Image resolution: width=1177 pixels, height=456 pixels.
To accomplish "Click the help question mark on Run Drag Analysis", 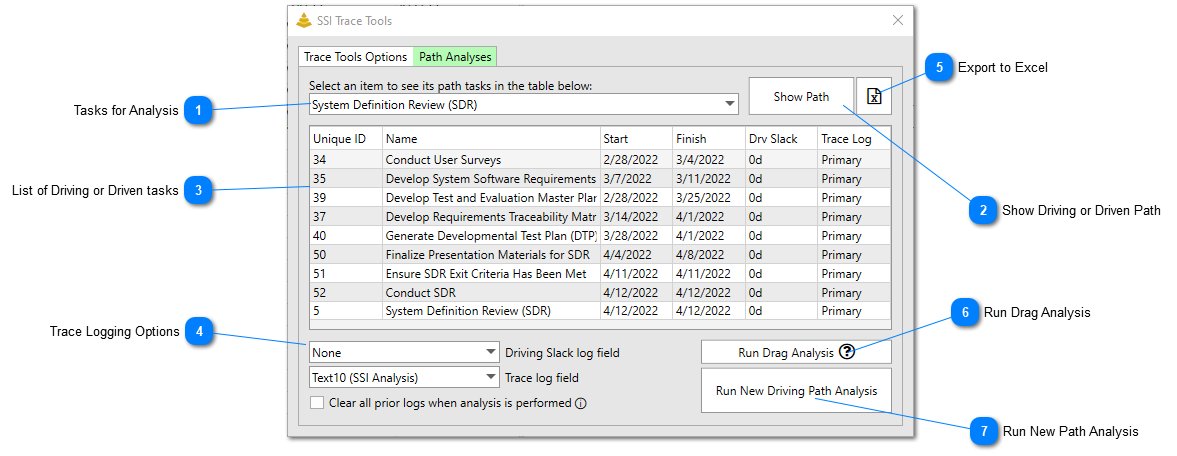I will tap(847, 352).
